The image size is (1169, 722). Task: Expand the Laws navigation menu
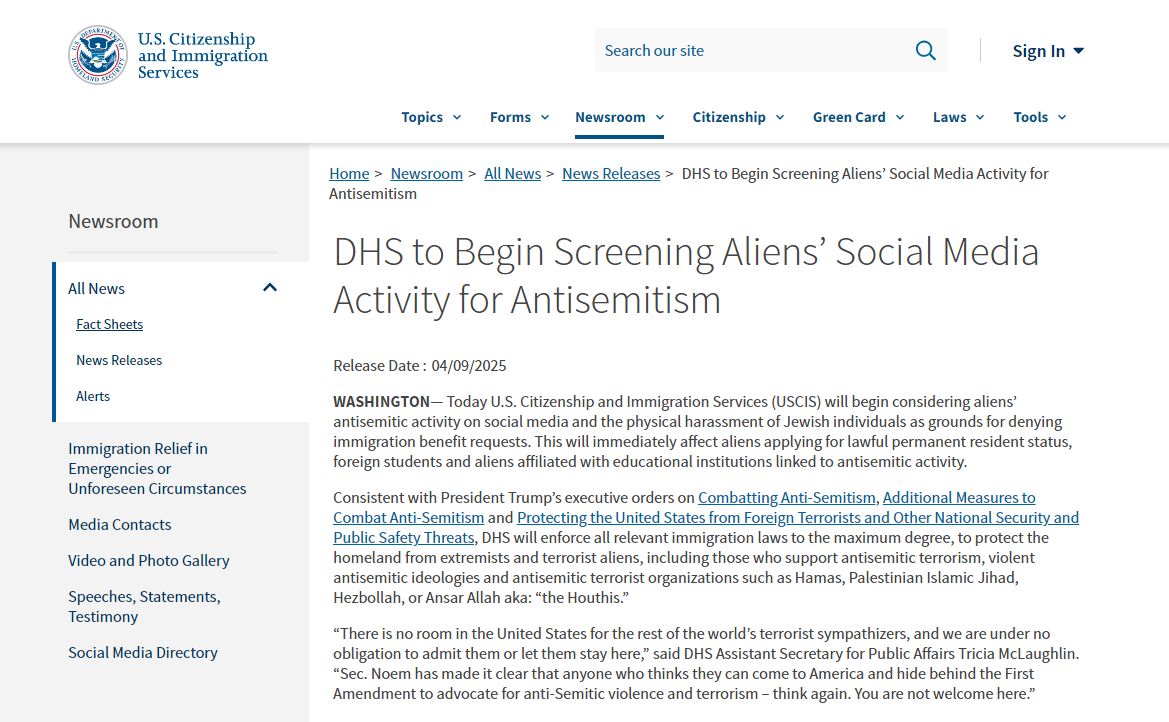click(x=958, y=117)
